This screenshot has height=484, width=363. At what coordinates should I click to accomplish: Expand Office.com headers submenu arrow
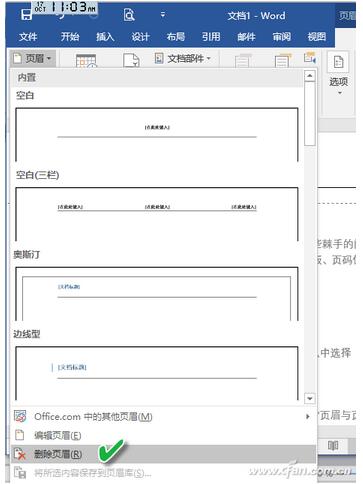coord(307,416)
